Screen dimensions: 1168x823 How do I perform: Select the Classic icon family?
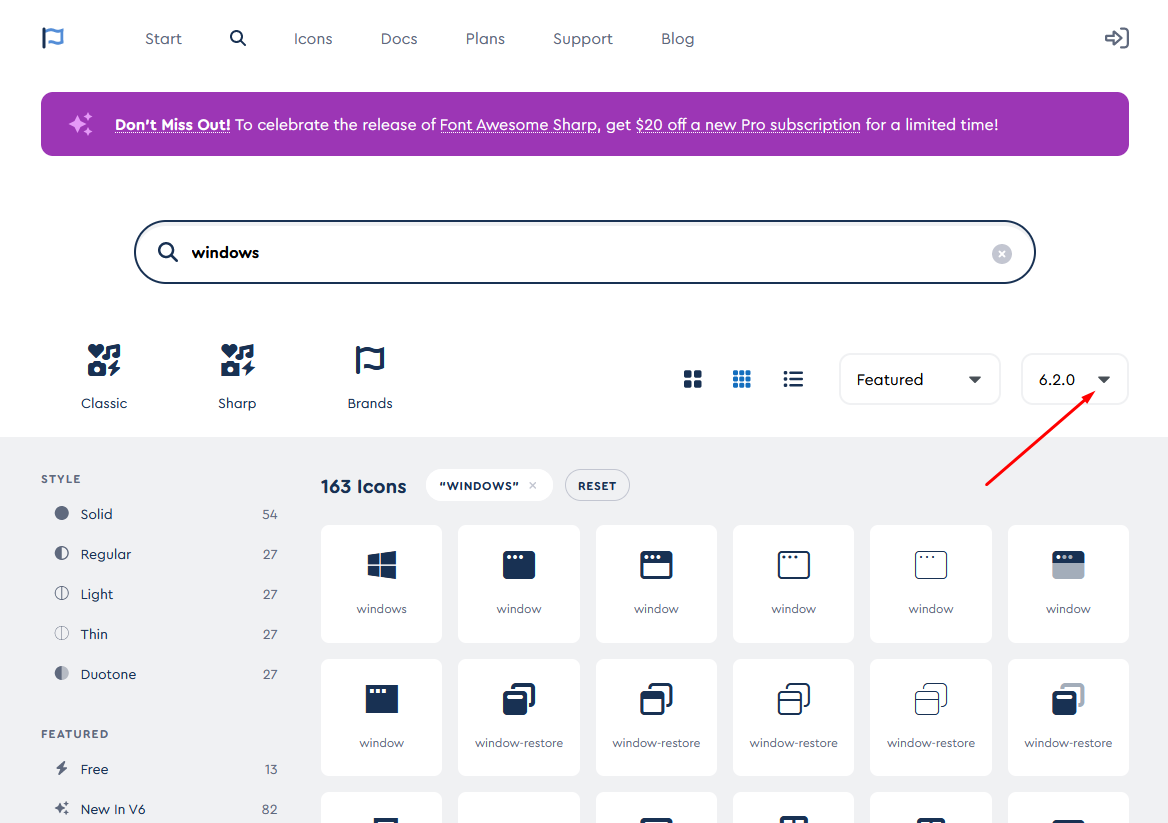coord(104,377)
